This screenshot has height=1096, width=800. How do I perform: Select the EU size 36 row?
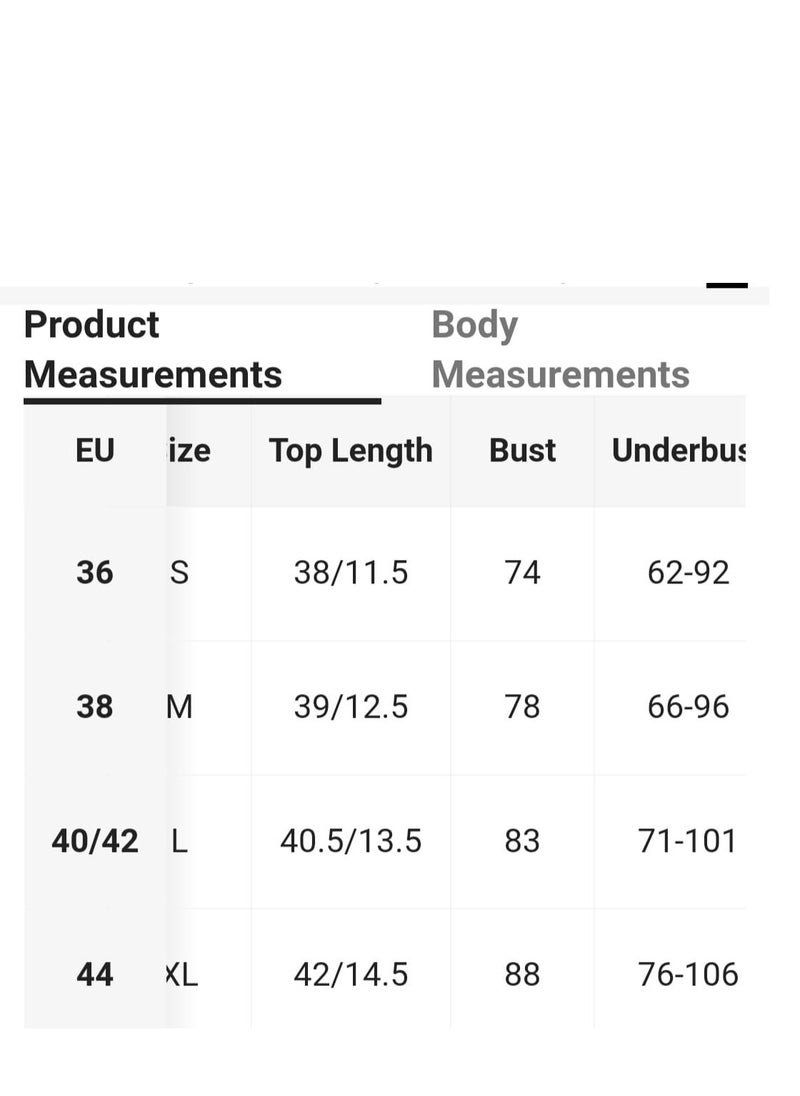[x=385, y=573]
